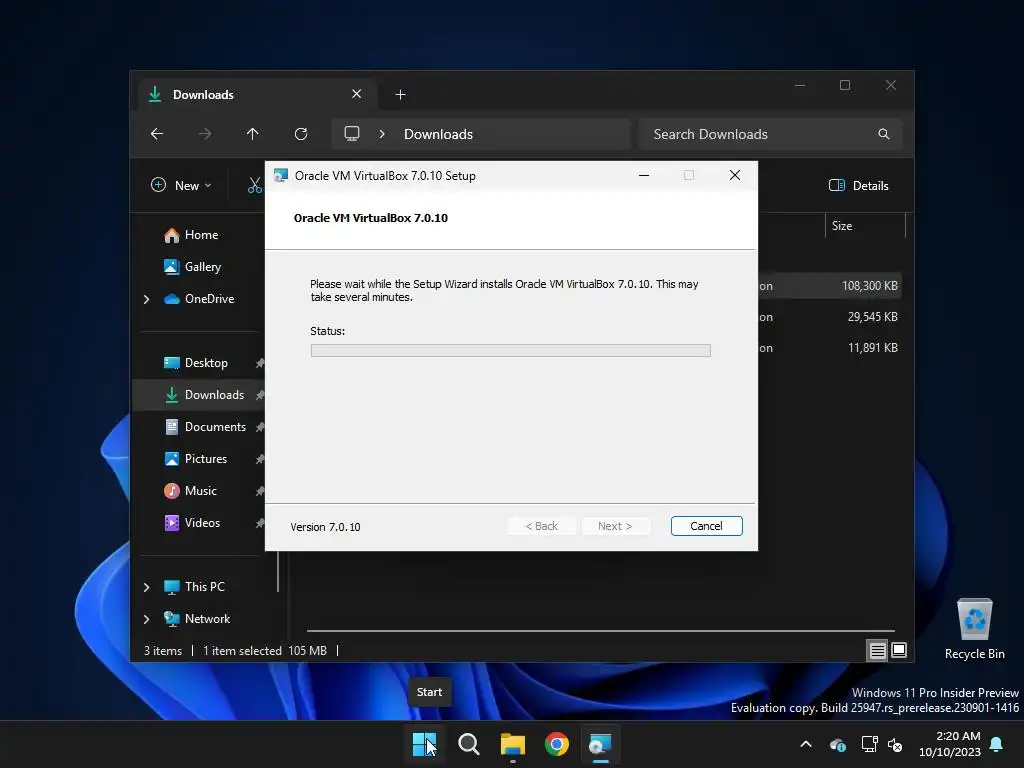The image size is (1024, 768).
Task: Click the search magnifier icon in Explorer
Action: (884, 134)
